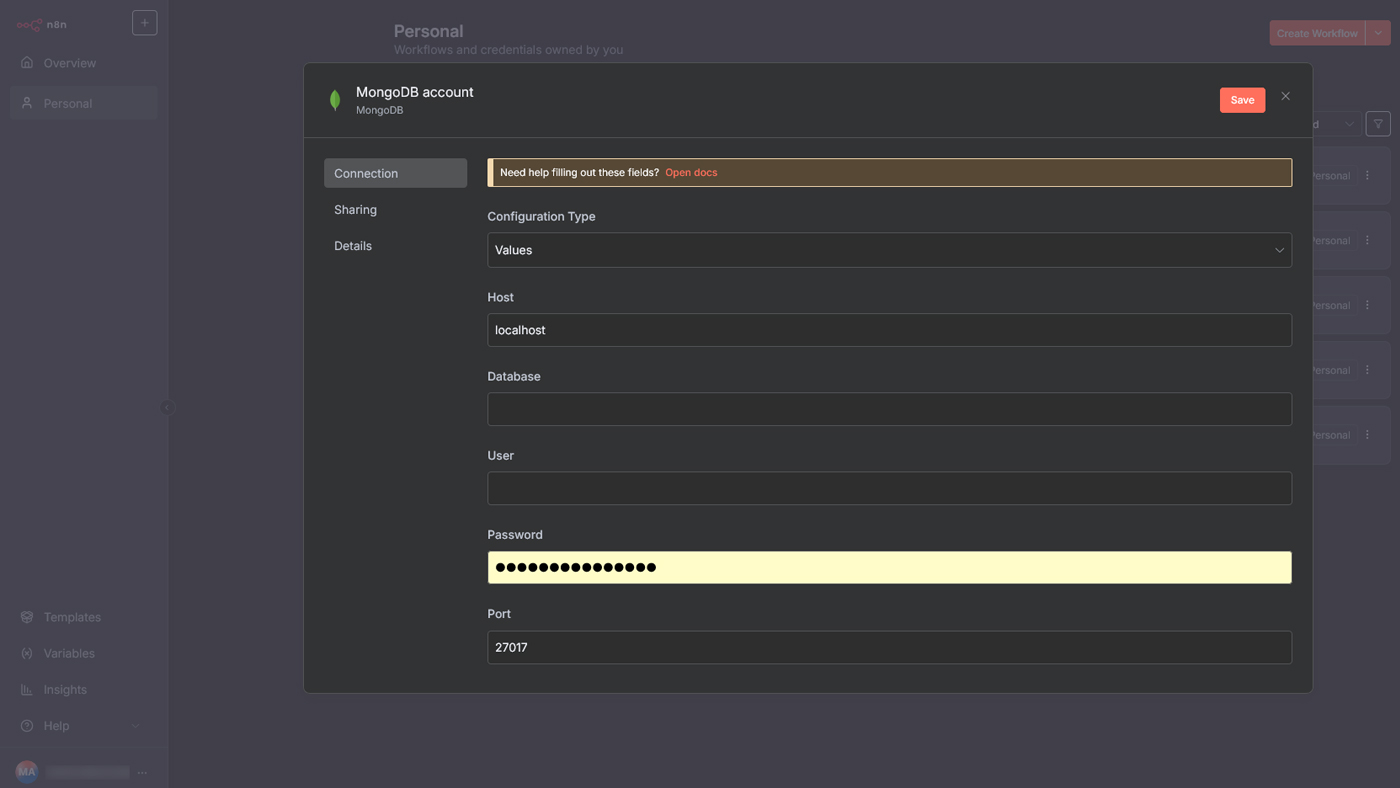Viewport: 1400px width, 788px height.
Task: Focus the User input field
Action: point(889,488)
